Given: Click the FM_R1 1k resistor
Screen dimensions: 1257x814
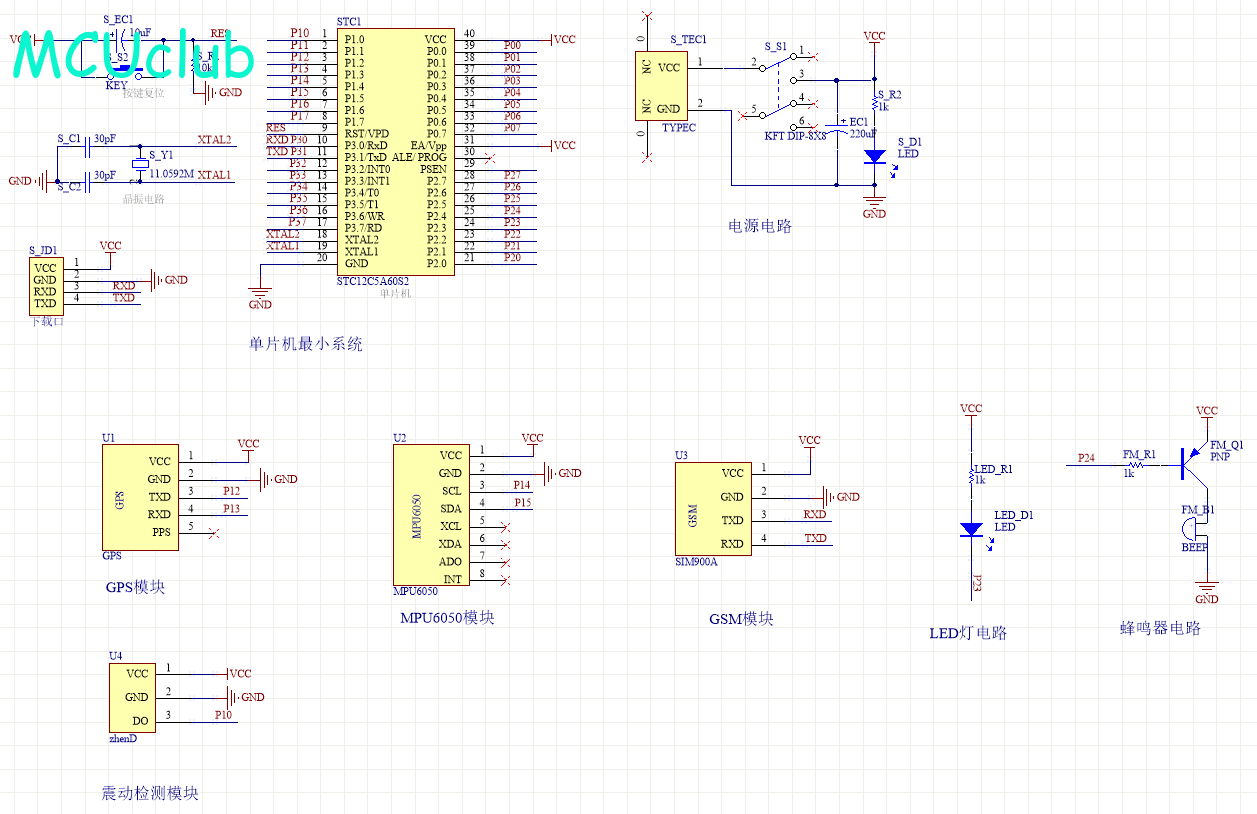Looking at the screenshot, I should coord(1136,464).
